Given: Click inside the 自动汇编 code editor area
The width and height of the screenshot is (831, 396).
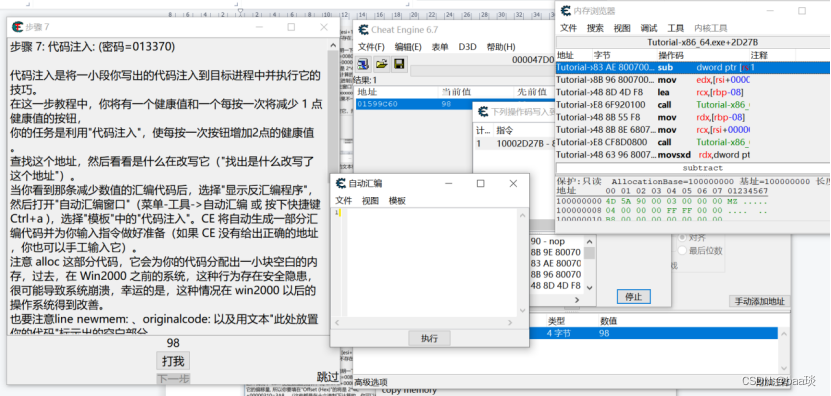Looking at the screenshot, I should point(431,262).
